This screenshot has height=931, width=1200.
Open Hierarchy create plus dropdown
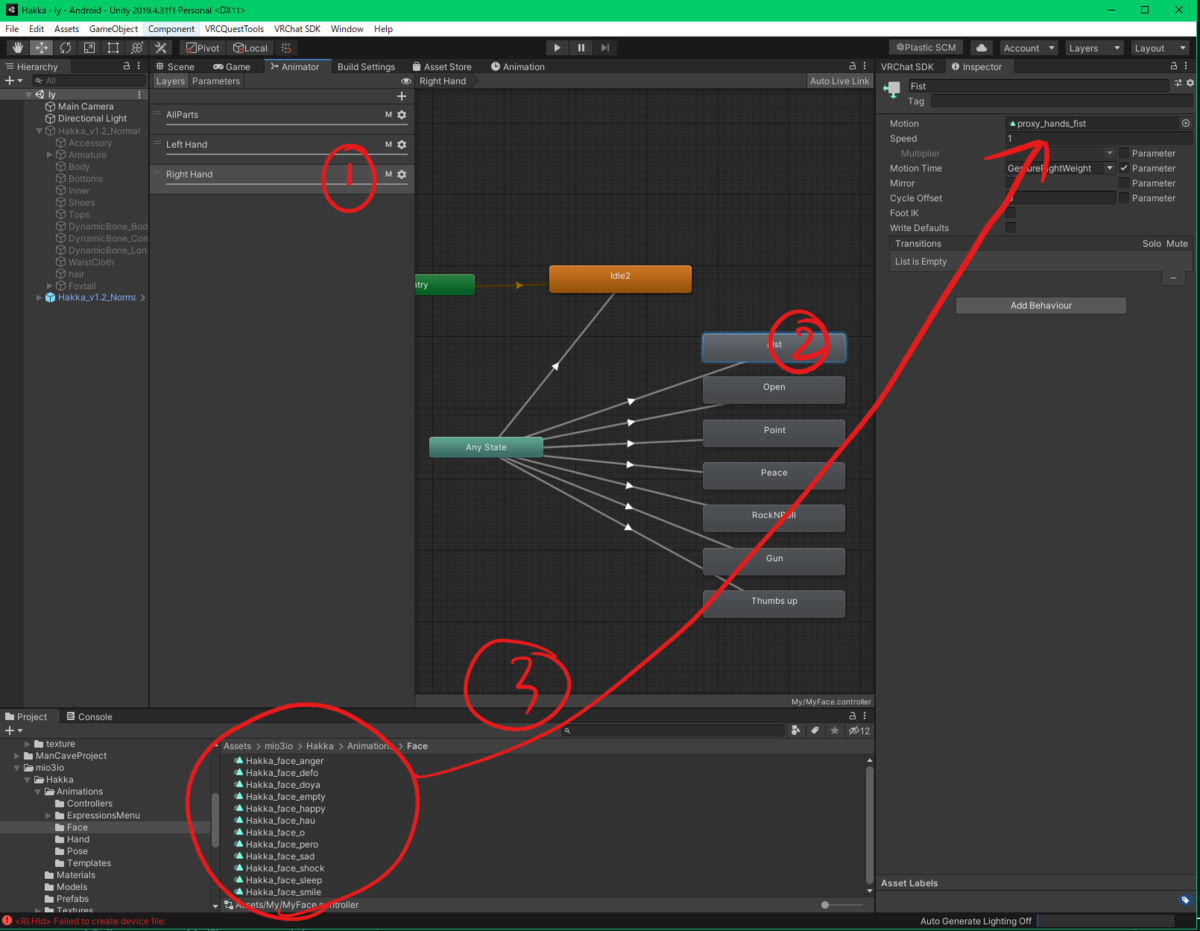(x=12, y=81)
